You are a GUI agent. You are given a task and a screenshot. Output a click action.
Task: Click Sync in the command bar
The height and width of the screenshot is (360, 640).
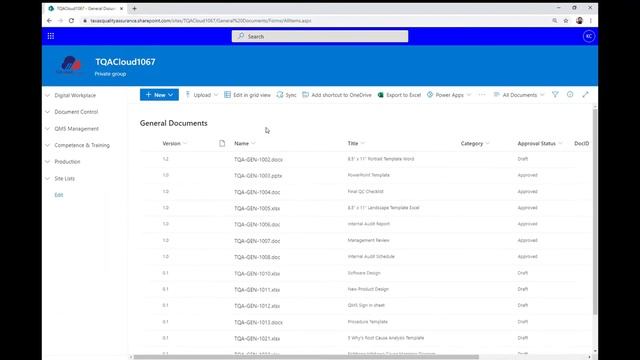pyautogui.click(x=286, y=95)
